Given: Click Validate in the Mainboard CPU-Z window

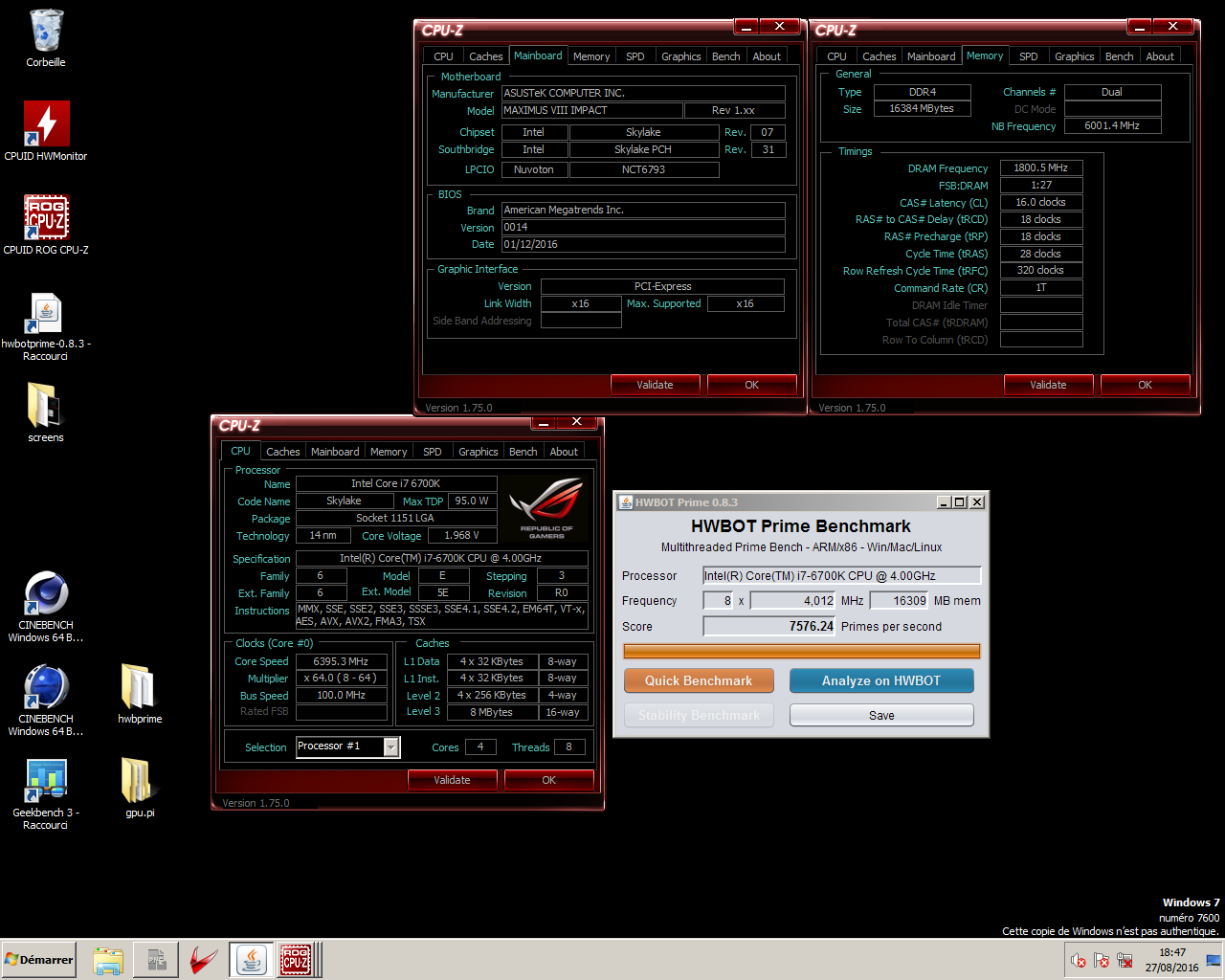Looking at the screenshot, I should click(x=655, y=385).
